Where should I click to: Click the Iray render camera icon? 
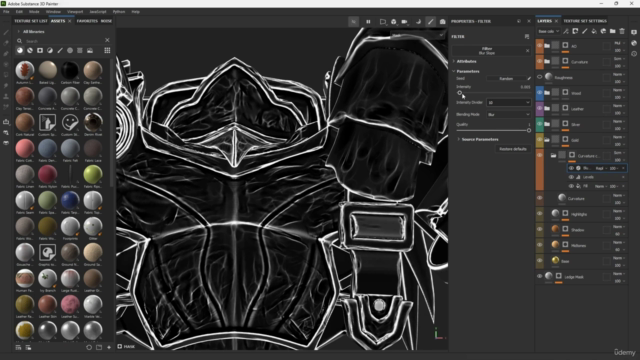point(442,22)
